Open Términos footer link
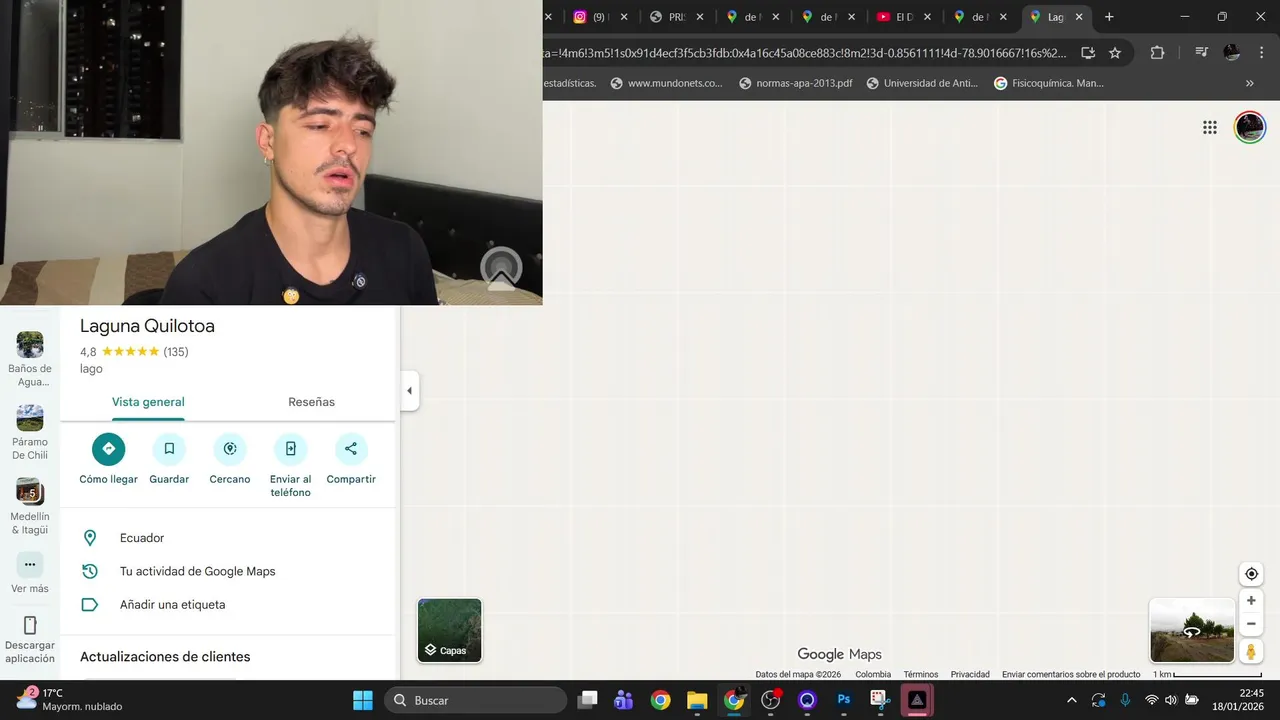Viewport: 1280px width, 720px height. [921, 675]
